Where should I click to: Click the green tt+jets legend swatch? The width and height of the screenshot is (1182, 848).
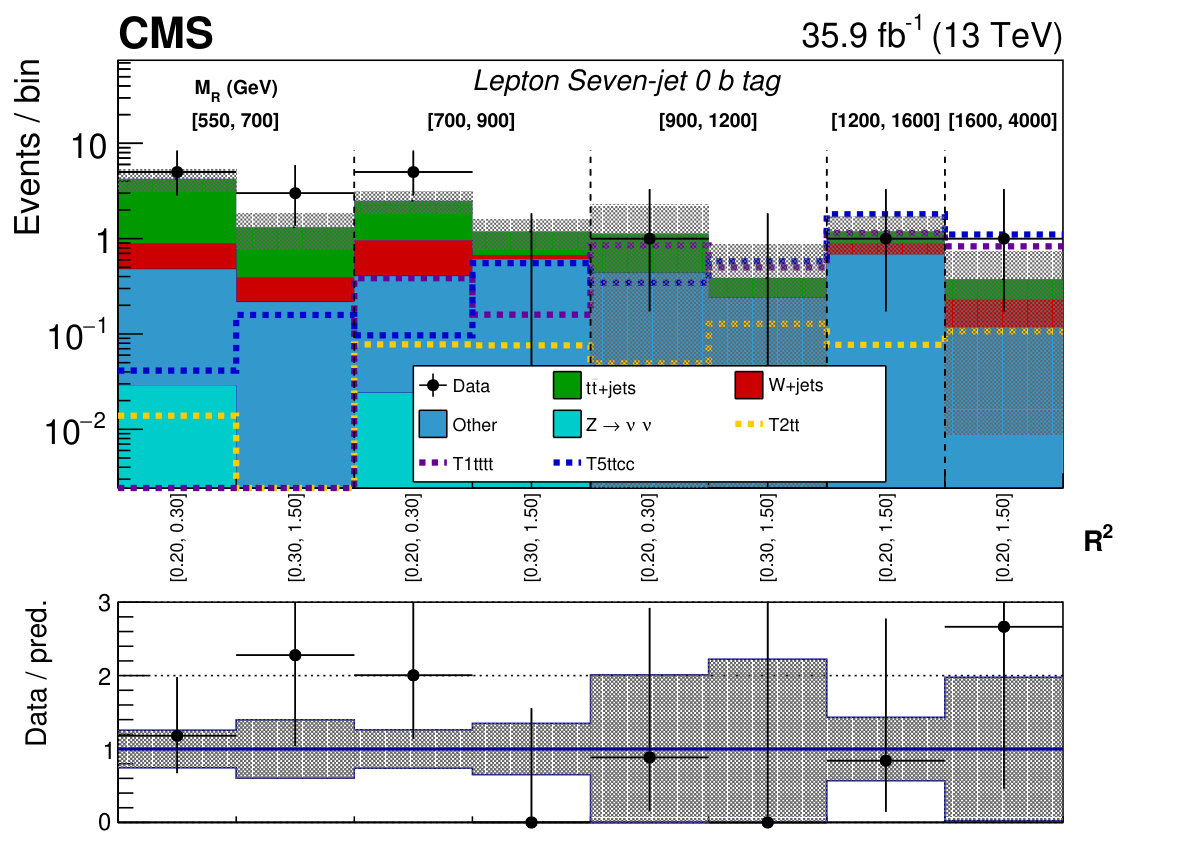click(567, 385)
